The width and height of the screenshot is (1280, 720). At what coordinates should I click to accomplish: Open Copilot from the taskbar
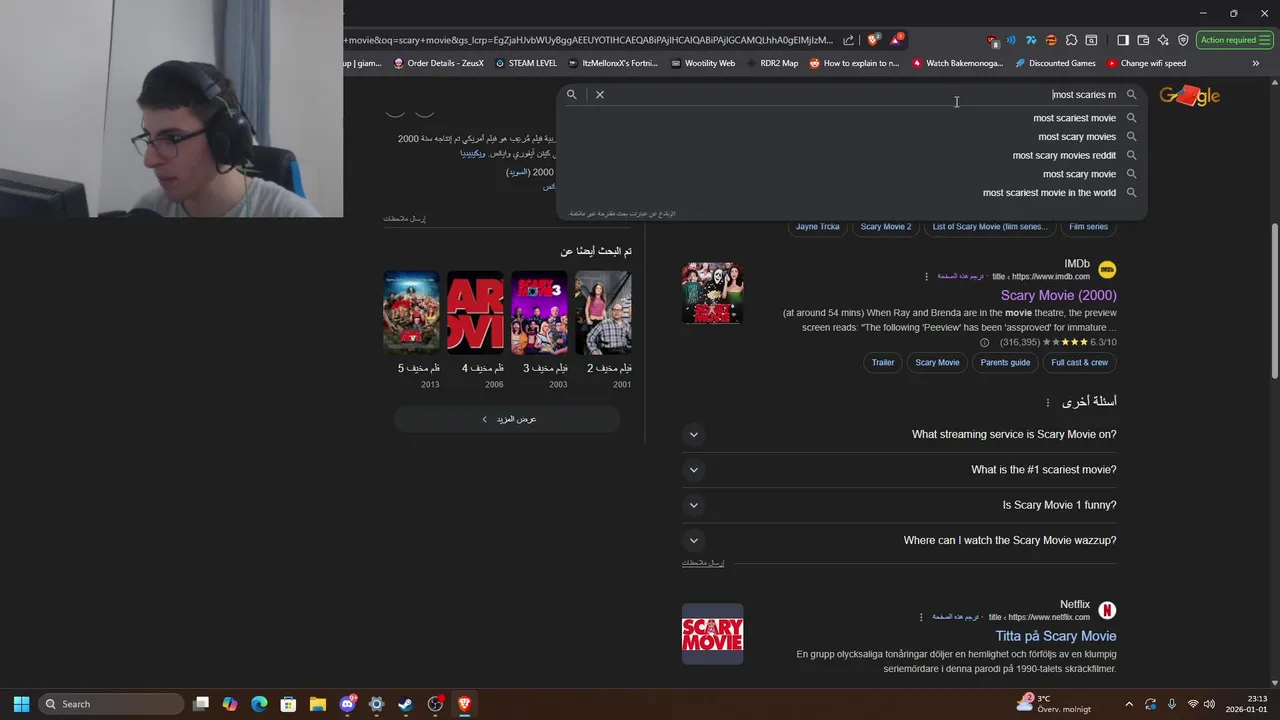[230, 704]
